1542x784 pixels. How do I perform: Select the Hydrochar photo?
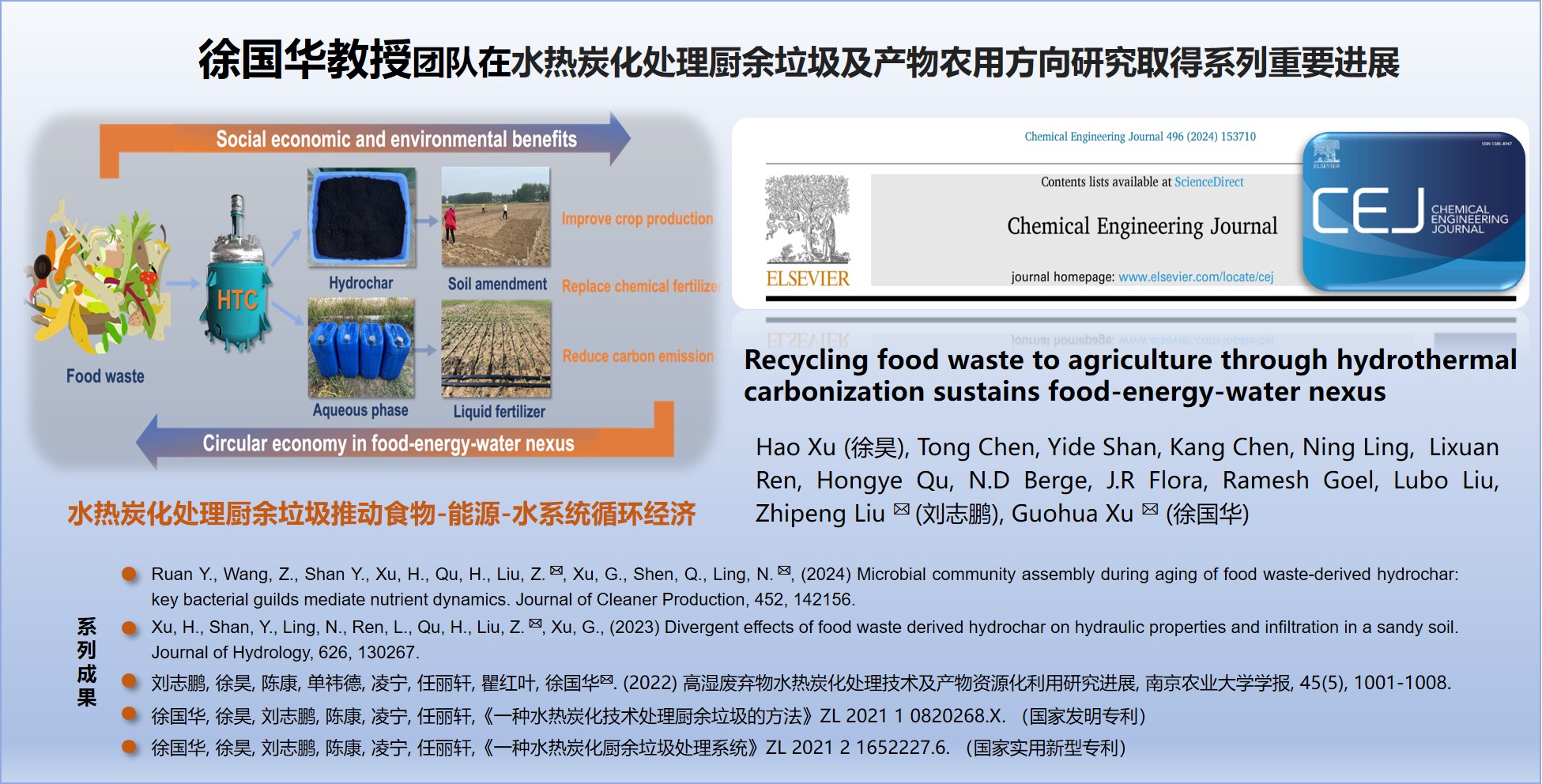(x=361, y=217)
